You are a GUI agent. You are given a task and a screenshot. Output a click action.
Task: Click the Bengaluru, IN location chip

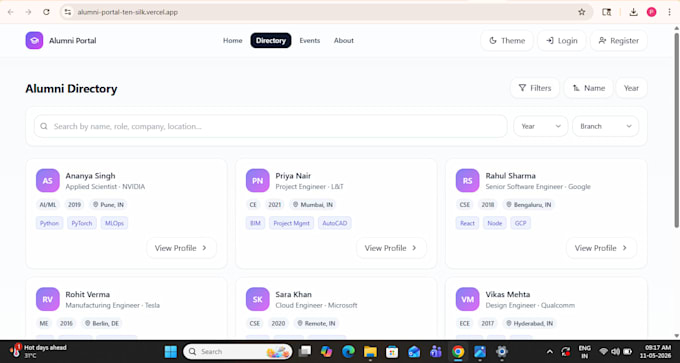pyautogui.click(x=529, y=205)
